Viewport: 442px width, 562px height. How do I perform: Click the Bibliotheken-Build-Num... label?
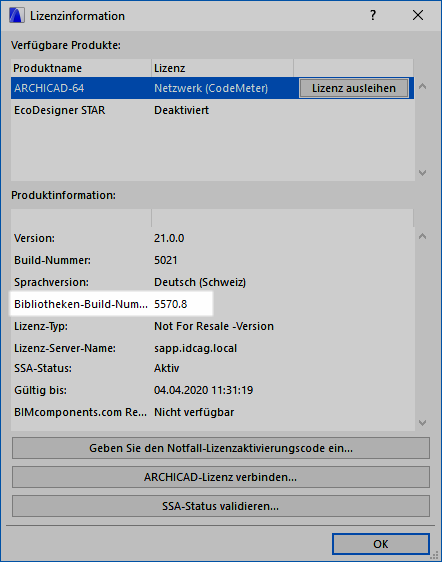click(x=81, y=304)
